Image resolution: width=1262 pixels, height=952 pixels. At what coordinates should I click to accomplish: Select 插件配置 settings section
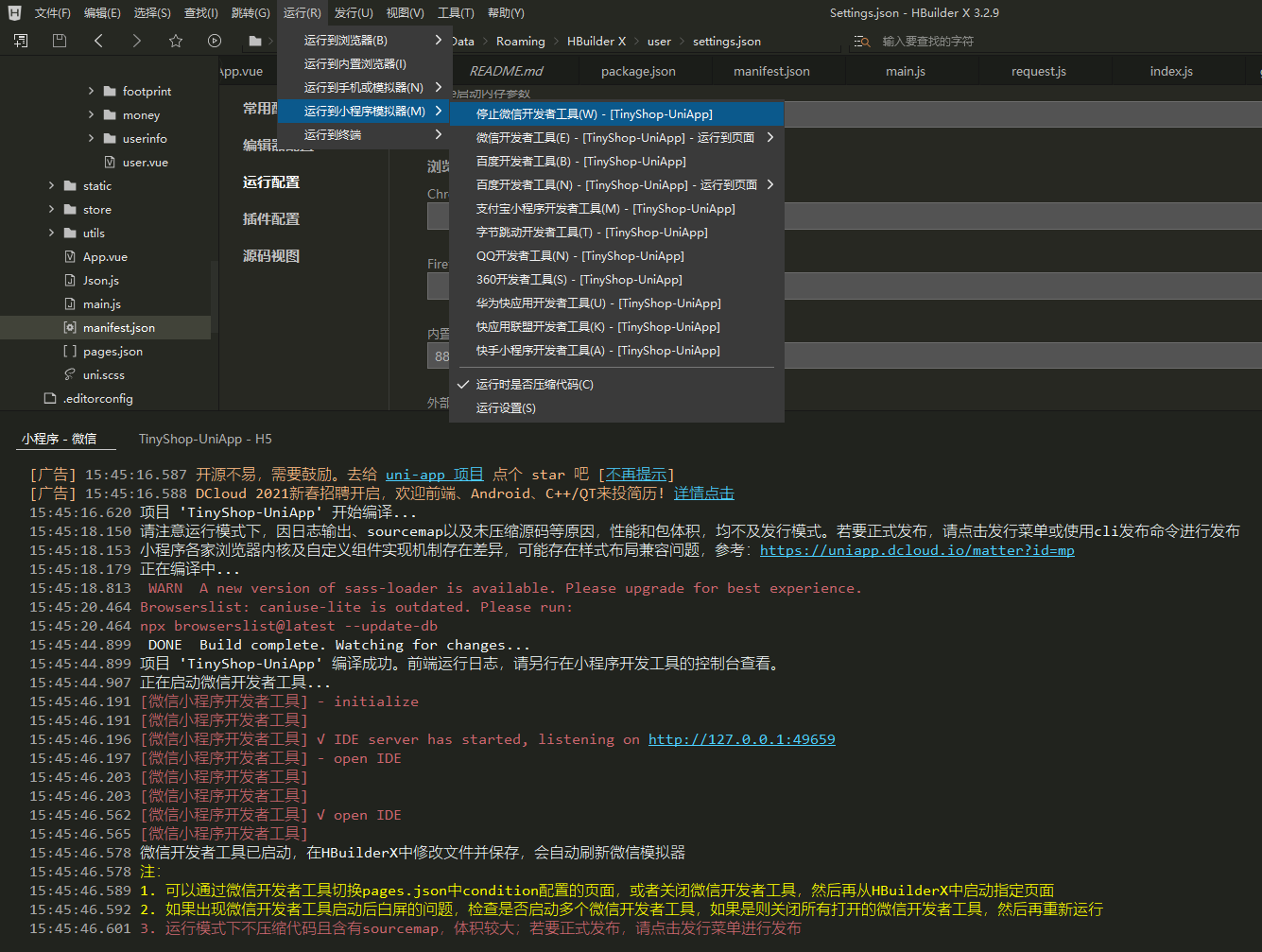271,219
